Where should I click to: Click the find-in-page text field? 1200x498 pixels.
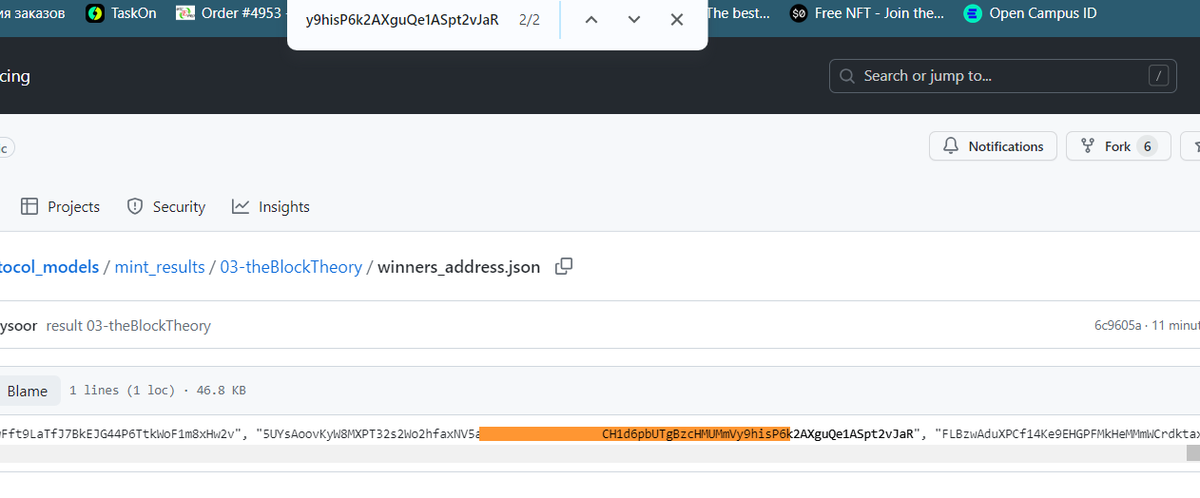click(402, 20)
